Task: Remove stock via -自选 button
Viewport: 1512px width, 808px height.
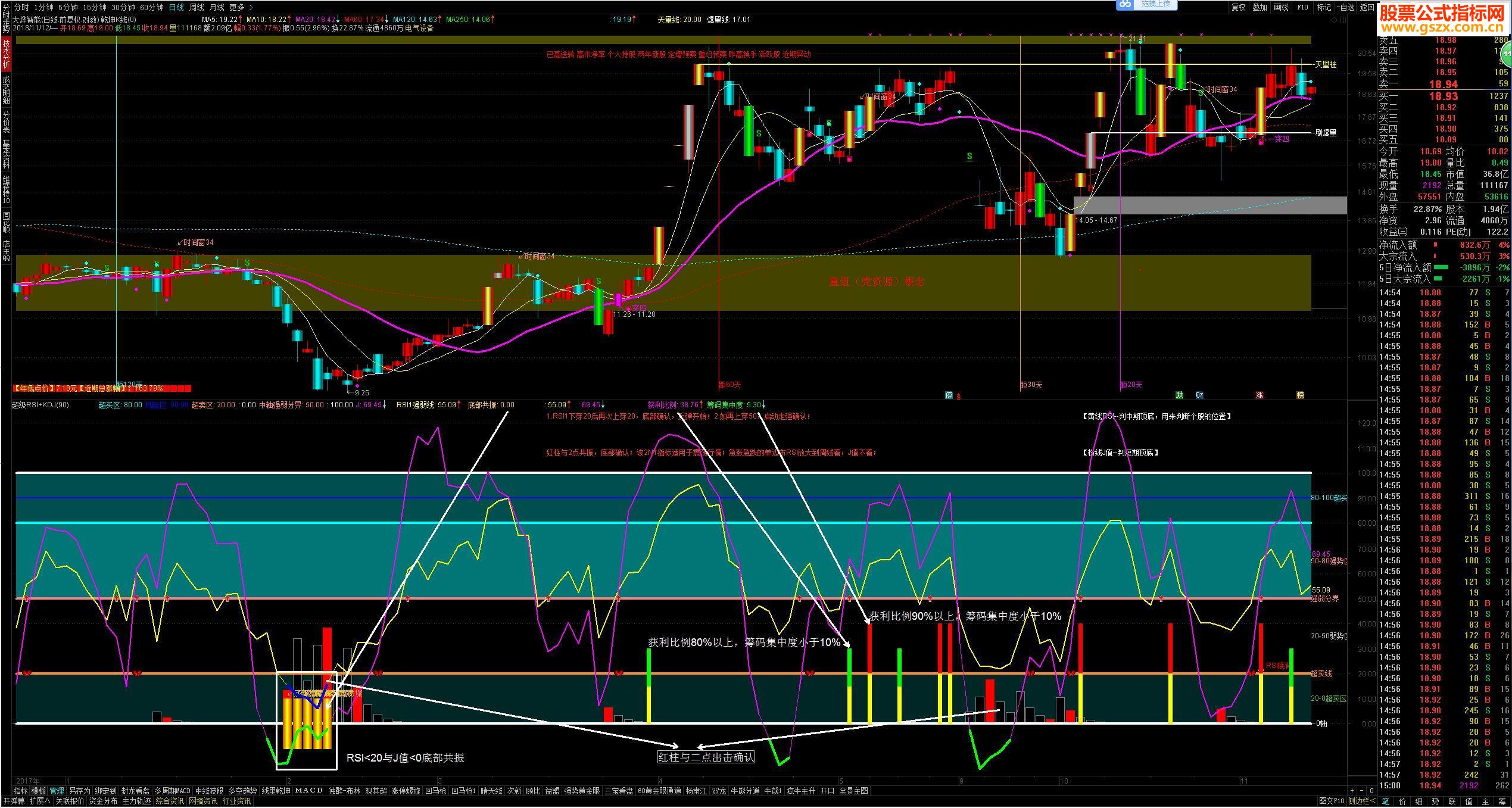Action: tap(1345, 7)
